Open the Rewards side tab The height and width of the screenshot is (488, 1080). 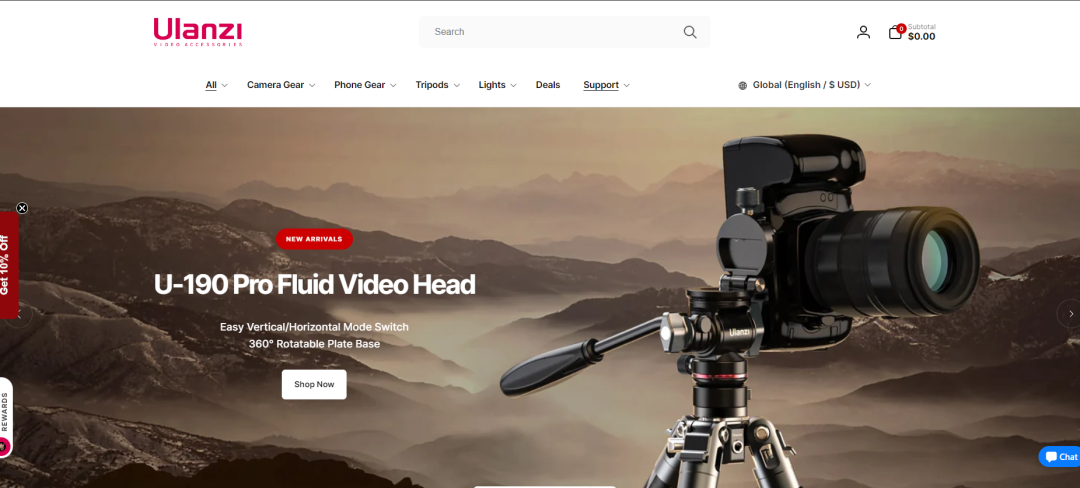[6, 417]
